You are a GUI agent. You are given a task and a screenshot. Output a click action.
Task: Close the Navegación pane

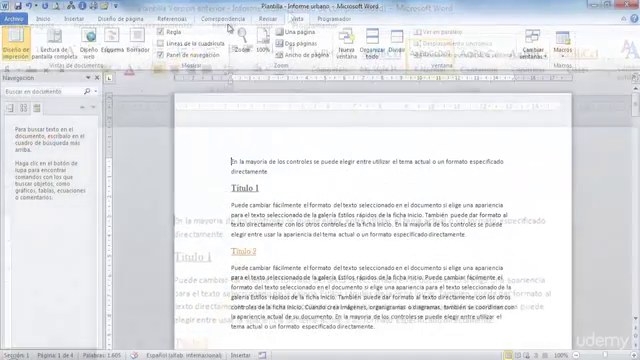pos(97,78)
